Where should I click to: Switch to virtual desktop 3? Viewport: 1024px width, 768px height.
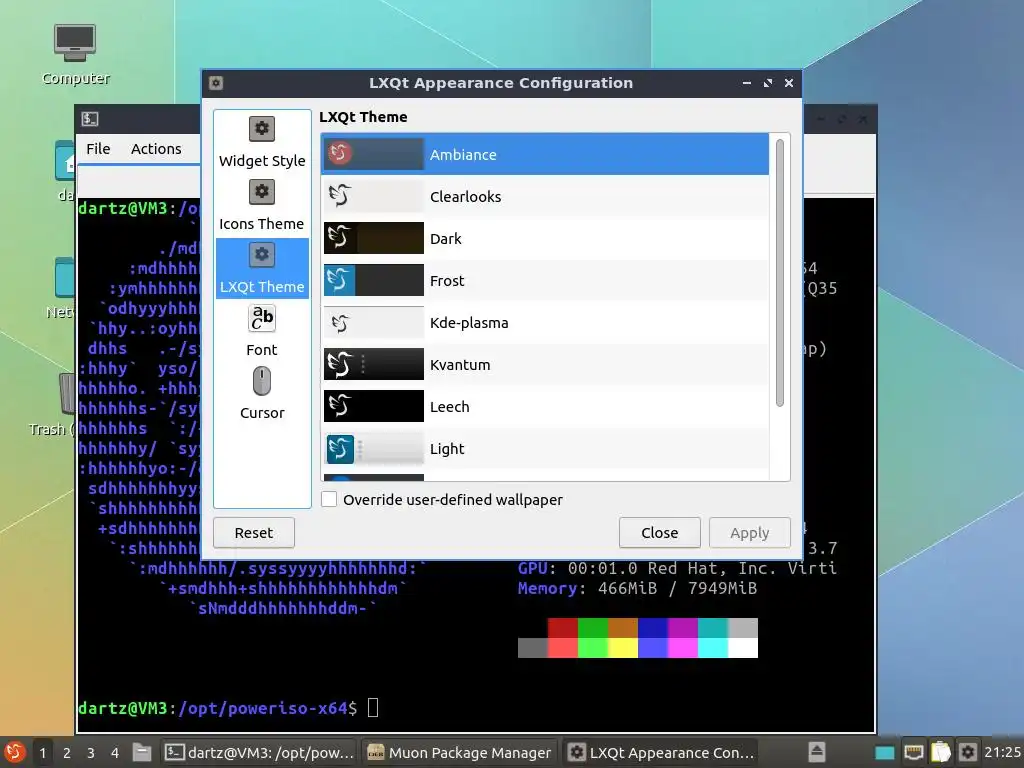pos(91,753)
